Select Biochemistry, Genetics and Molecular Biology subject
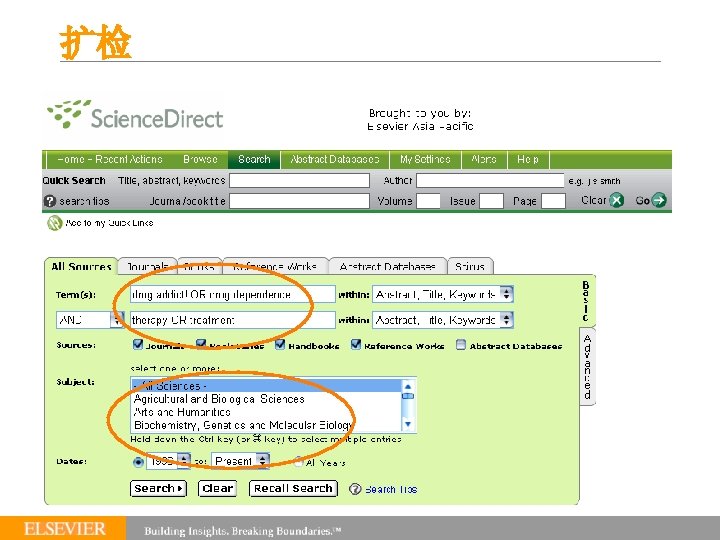Viewport: 720px width, 540px height. tap(266, 425)
